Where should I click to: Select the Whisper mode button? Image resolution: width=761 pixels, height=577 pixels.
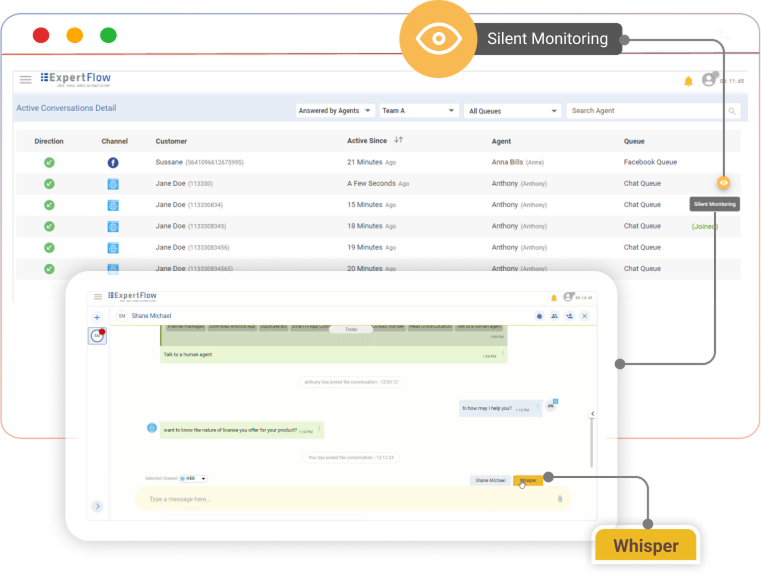pyautogui.click(x=529, y=481)
